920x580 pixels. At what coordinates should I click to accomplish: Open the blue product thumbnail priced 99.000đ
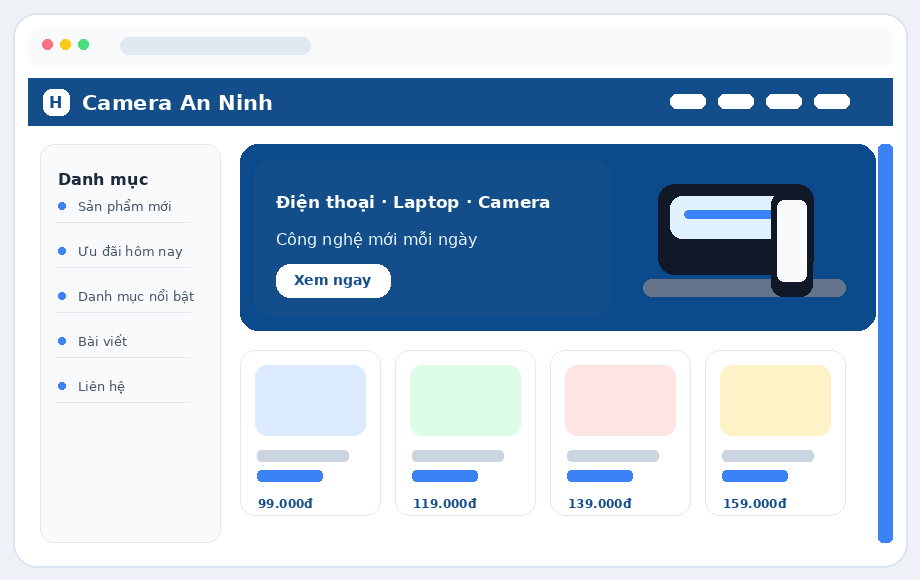coord(310,401)
